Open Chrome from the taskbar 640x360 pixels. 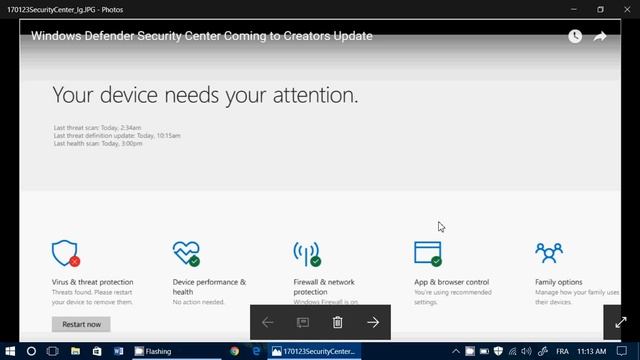234,351
